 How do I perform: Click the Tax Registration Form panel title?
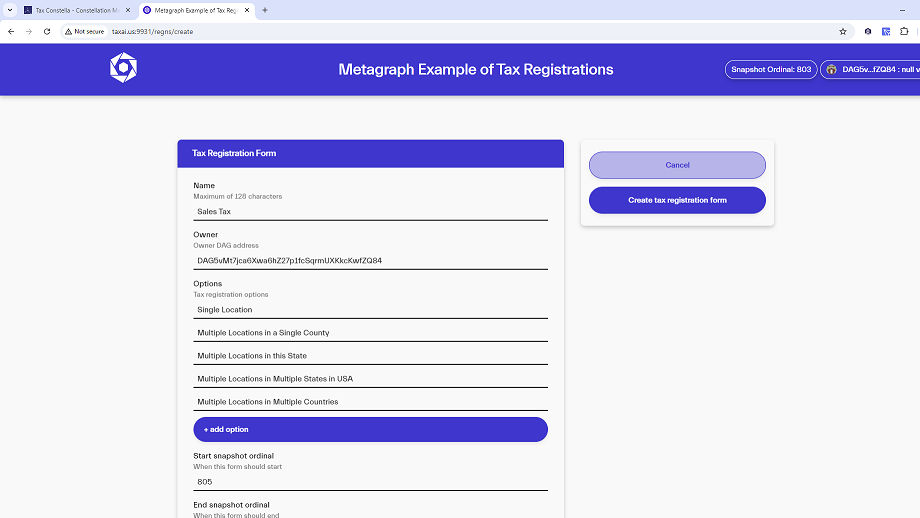234,153
